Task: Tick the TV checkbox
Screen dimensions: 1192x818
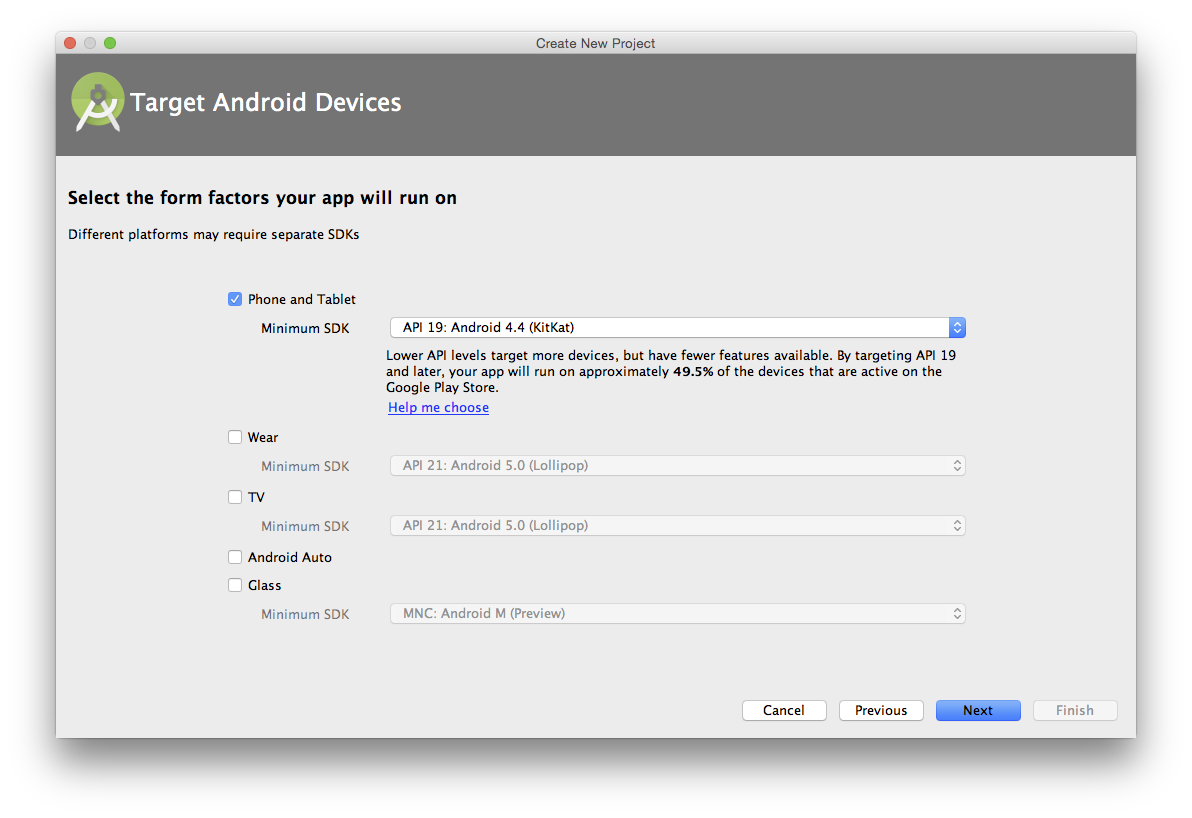Action: point(235,497)
